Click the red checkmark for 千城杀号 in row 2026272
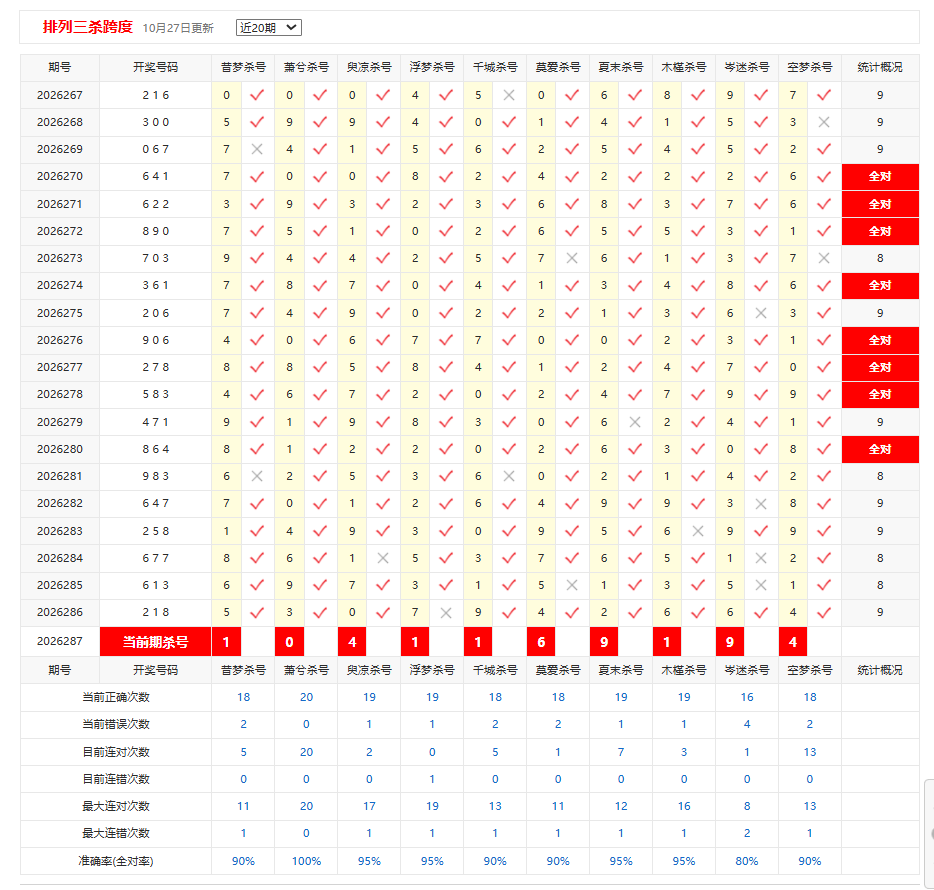The width and height of the screenshot is (934, 890). [x=509, y=231]
